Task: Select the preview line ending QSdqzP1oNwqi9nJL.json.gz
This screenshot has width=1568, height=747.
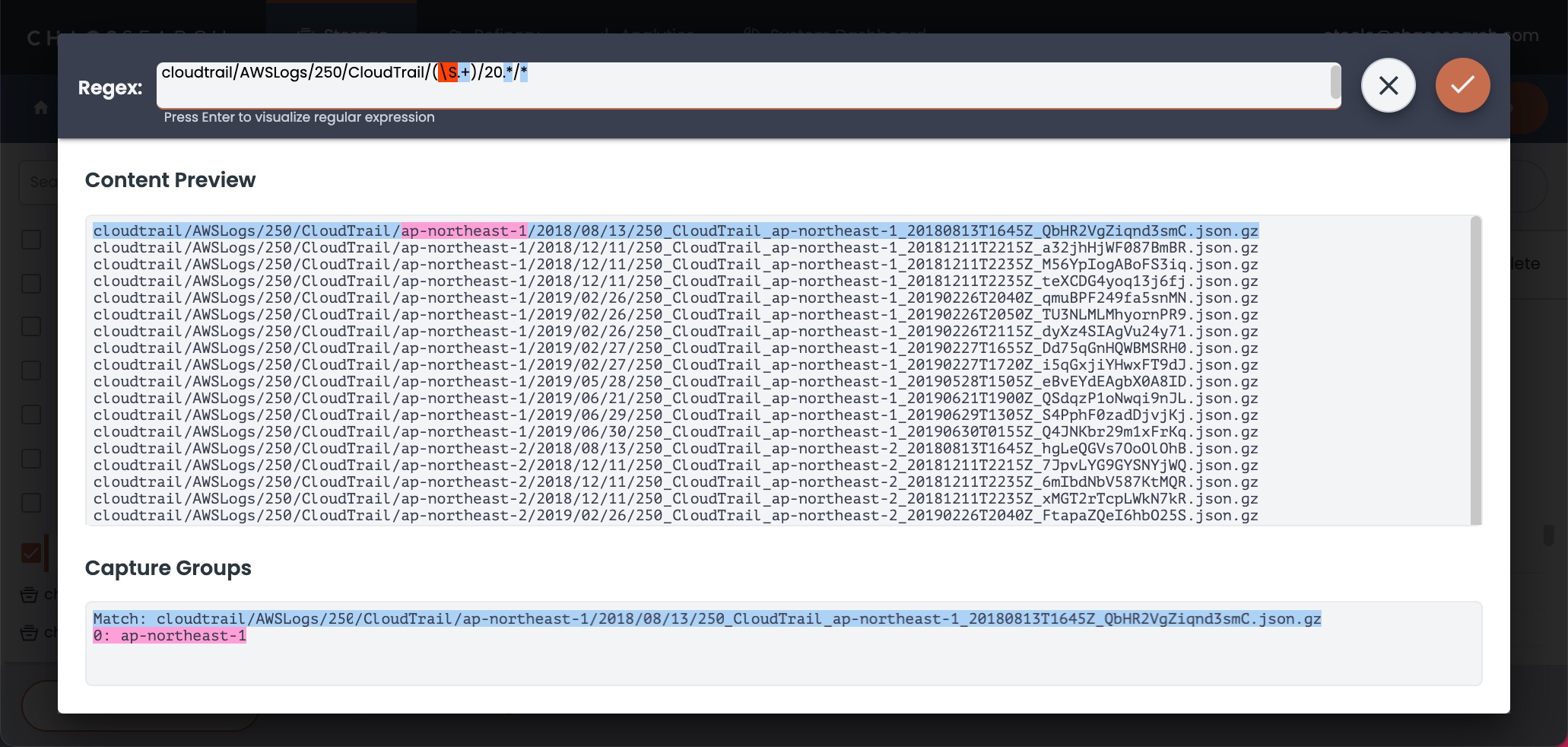Action: (676, 398)
